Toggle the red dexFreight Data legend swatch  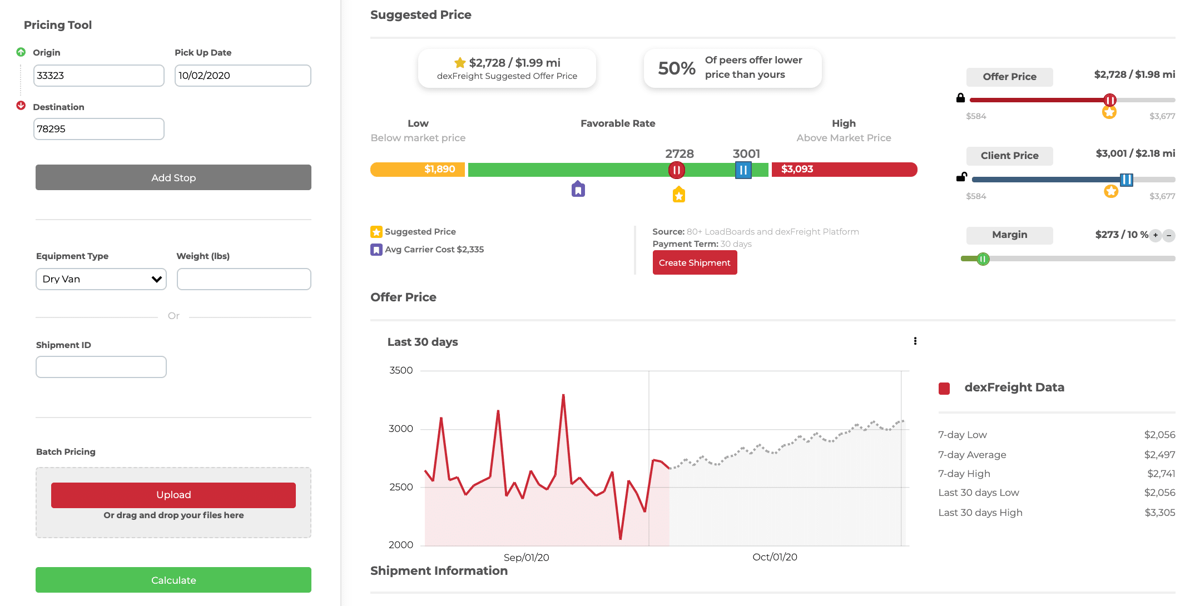coord(944,388)
